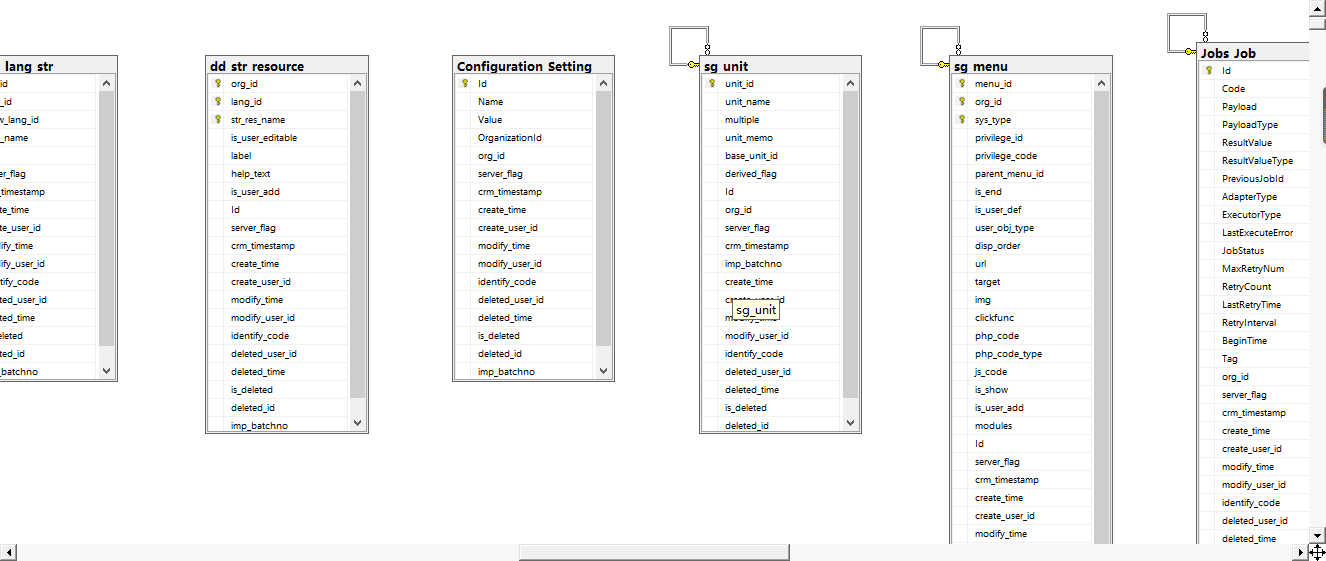Select the OrganizationId column in Configuration Setting

click(x=525, y=138)
